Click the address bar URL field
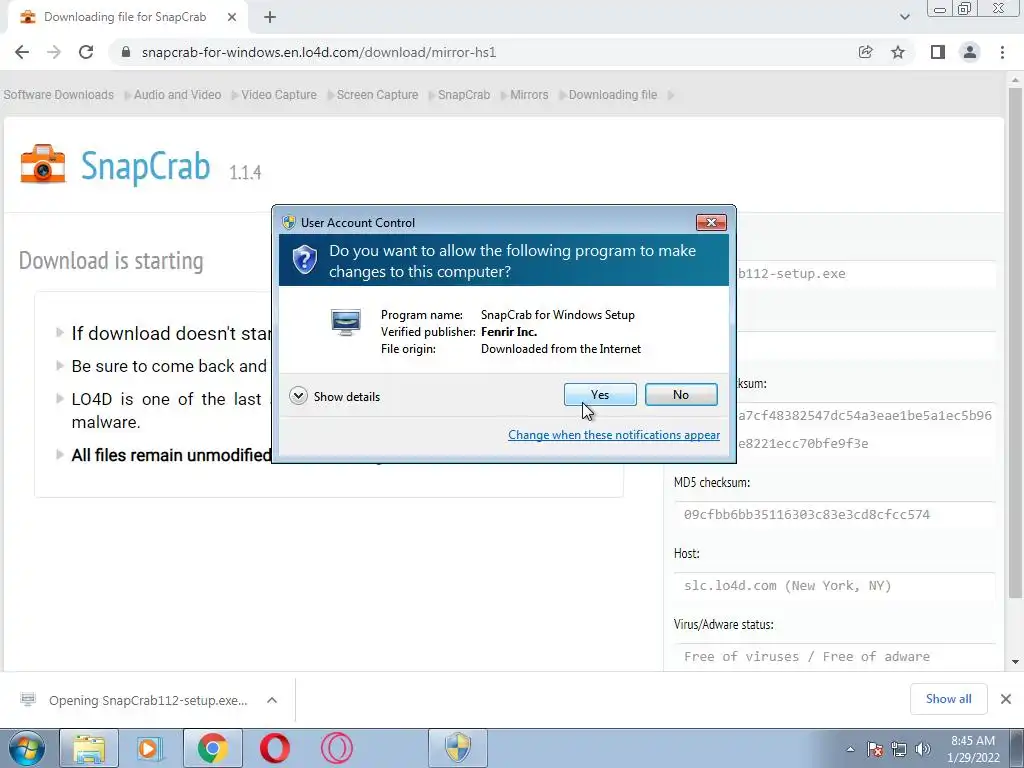Image resolution: width=1024 pixels, height=768 pixels. pos(483,52)
